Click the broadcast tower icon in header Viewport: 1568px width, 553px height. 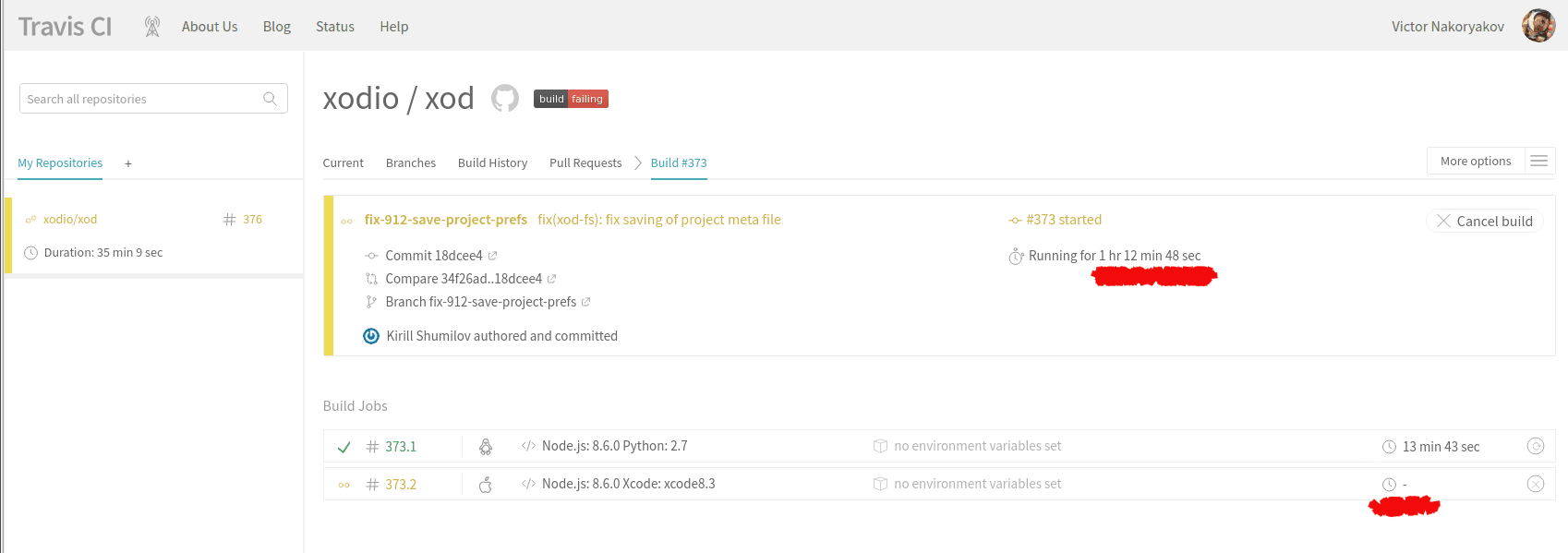coord(152,27)
